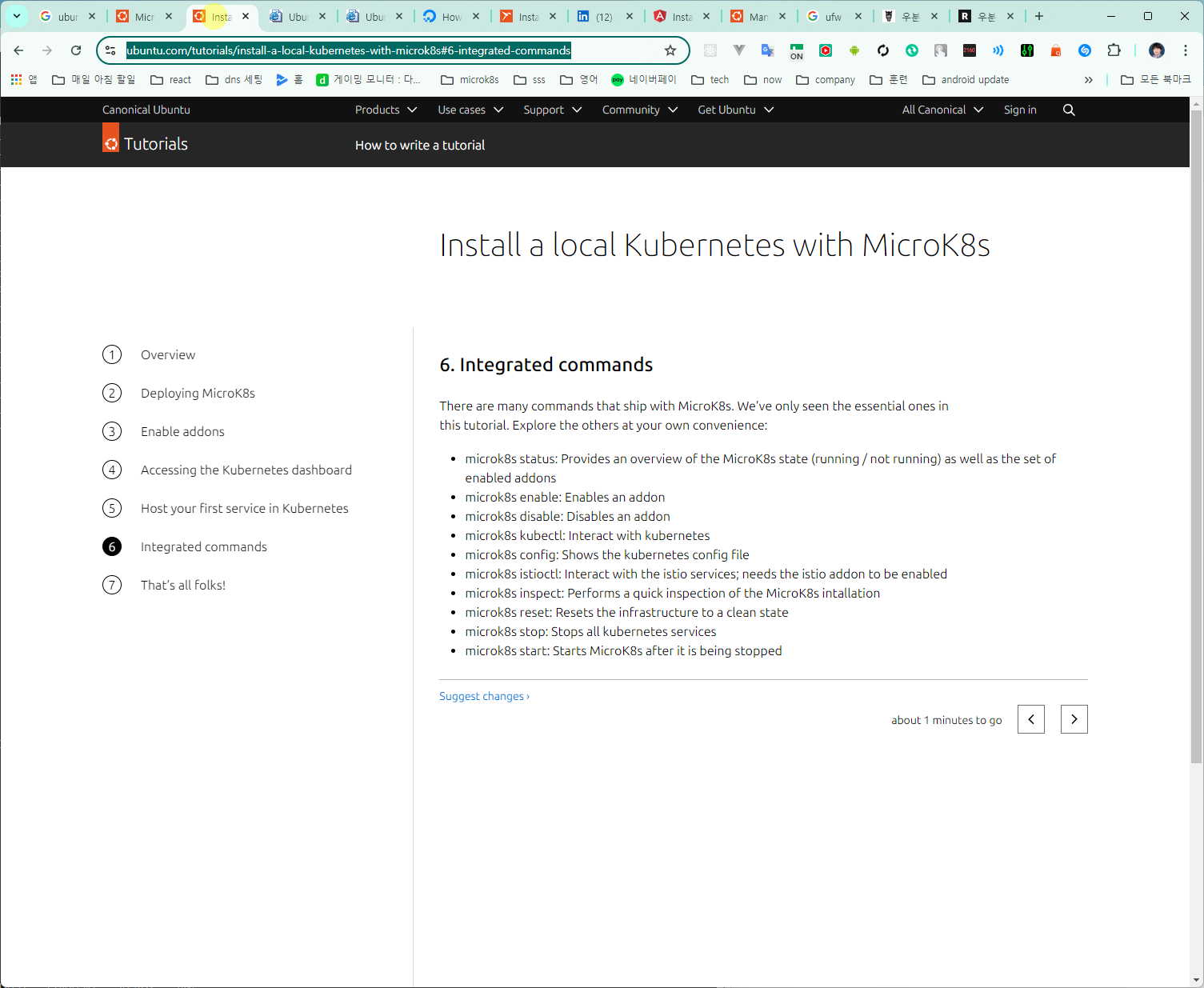
Task: Click the browser Back arrow
Action: click(18, 50)
